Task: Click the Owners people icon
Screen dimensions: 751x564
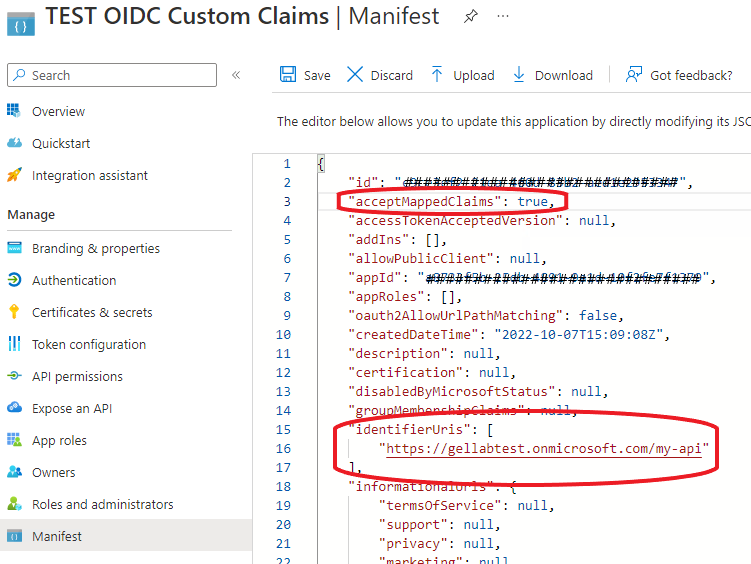Action: pyautogui.click(x=14, y=472)
